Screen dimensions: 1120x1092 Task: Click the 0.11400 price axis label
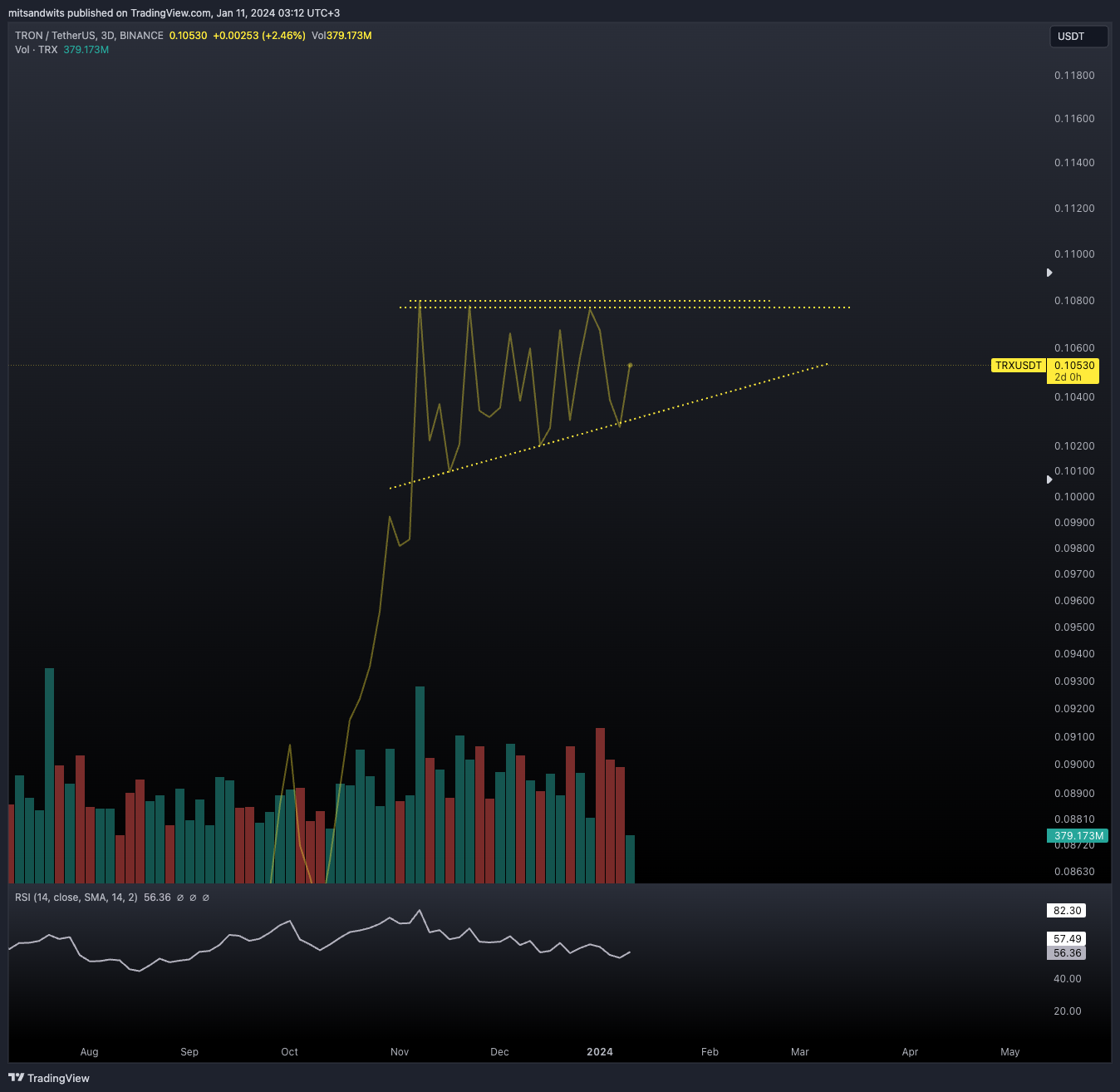(1074, 163)
